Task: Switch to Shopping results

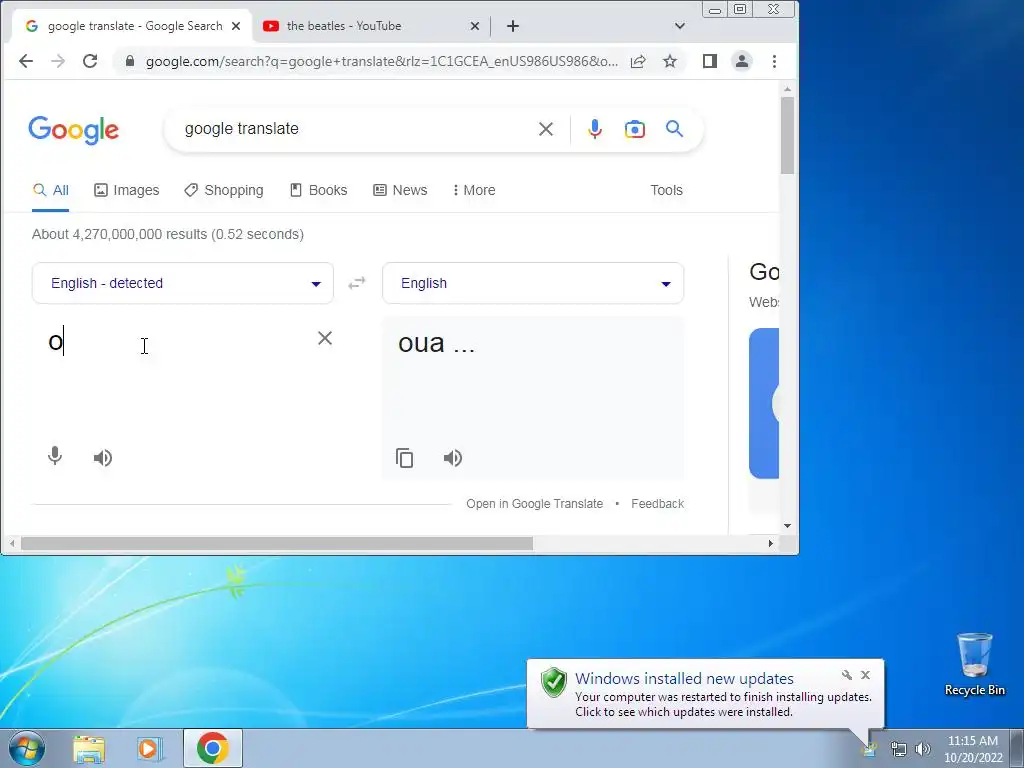Action: [x=224, y=190]
